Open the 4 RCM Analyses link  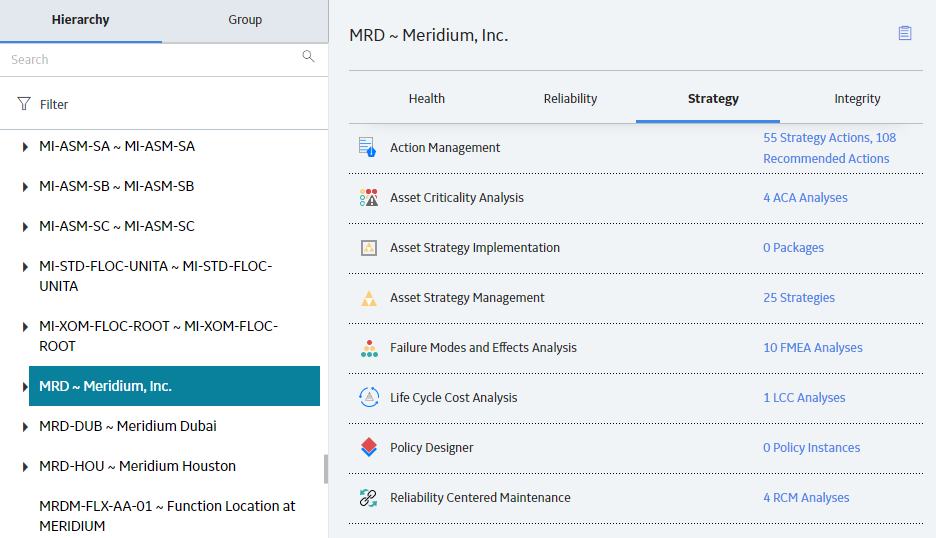(x=806, y=497)
